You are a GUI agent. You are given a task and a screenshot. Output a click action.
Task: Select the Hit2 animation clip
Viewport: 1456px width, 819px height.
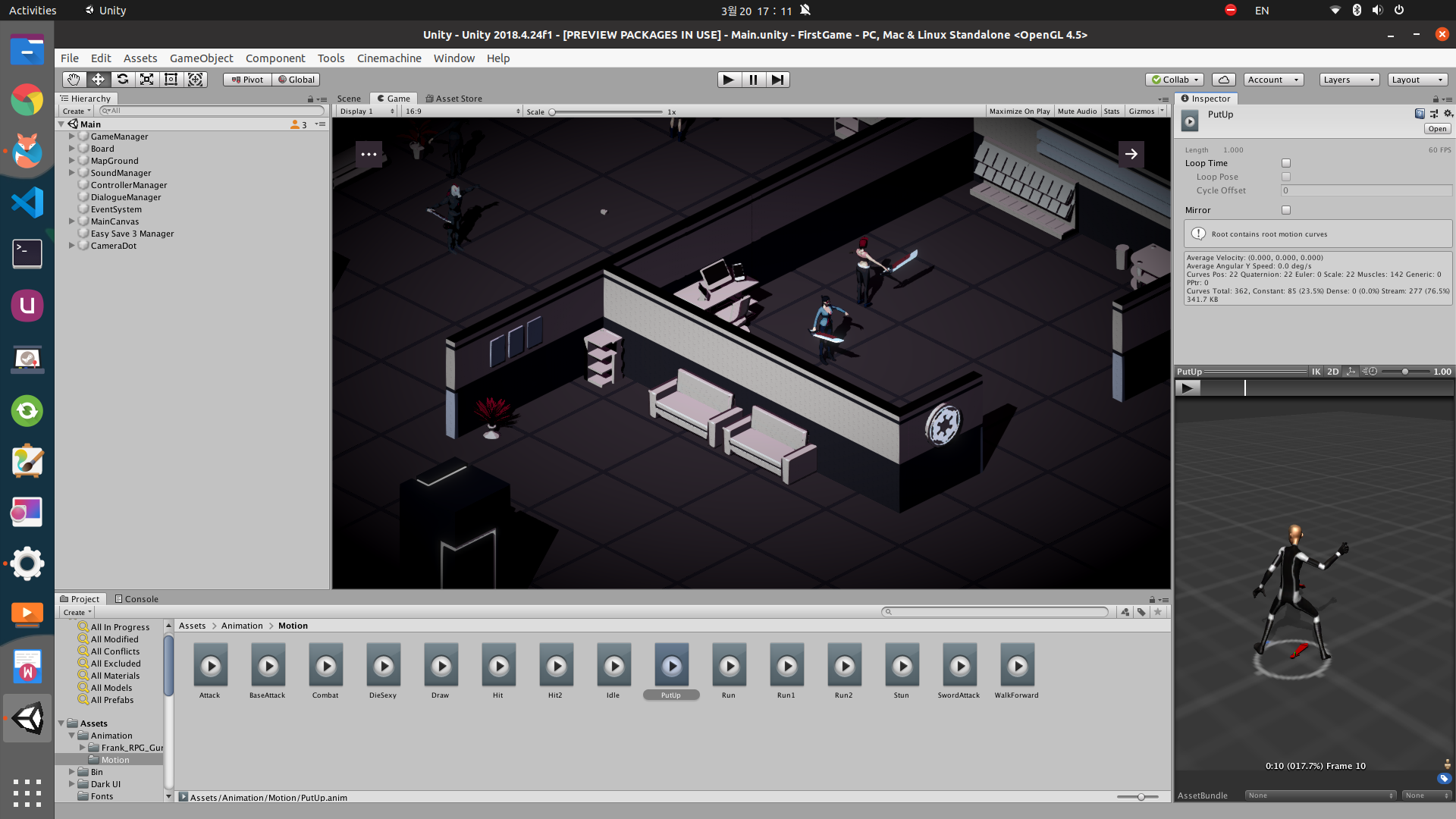click(556, 671)
